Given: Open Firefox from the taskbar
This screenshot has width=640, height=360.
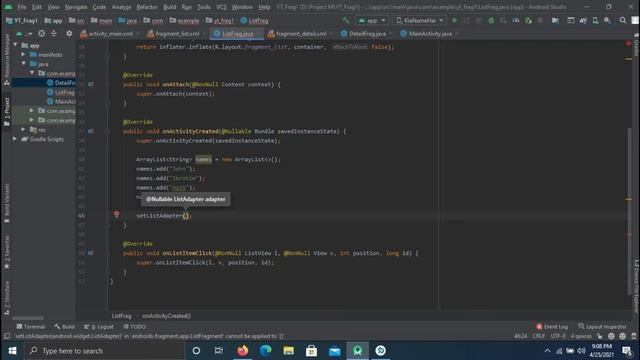Looking at the screenshot, I should coord(242,351).
